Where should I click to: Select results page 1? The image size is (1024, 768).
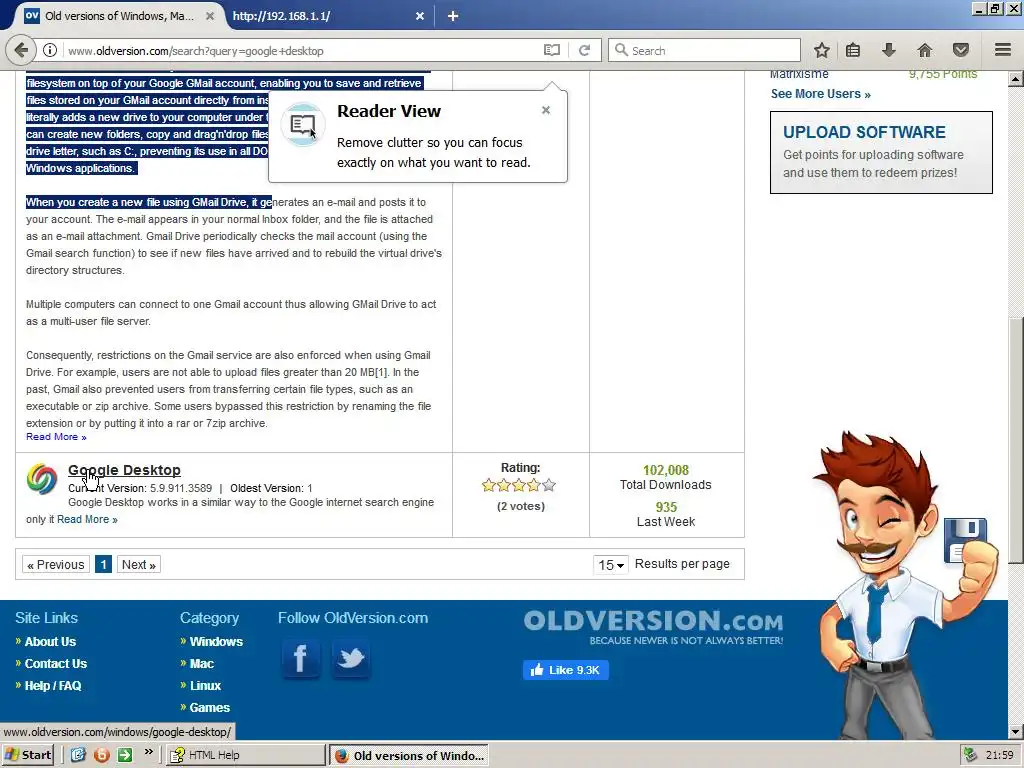tap(103, 564)
